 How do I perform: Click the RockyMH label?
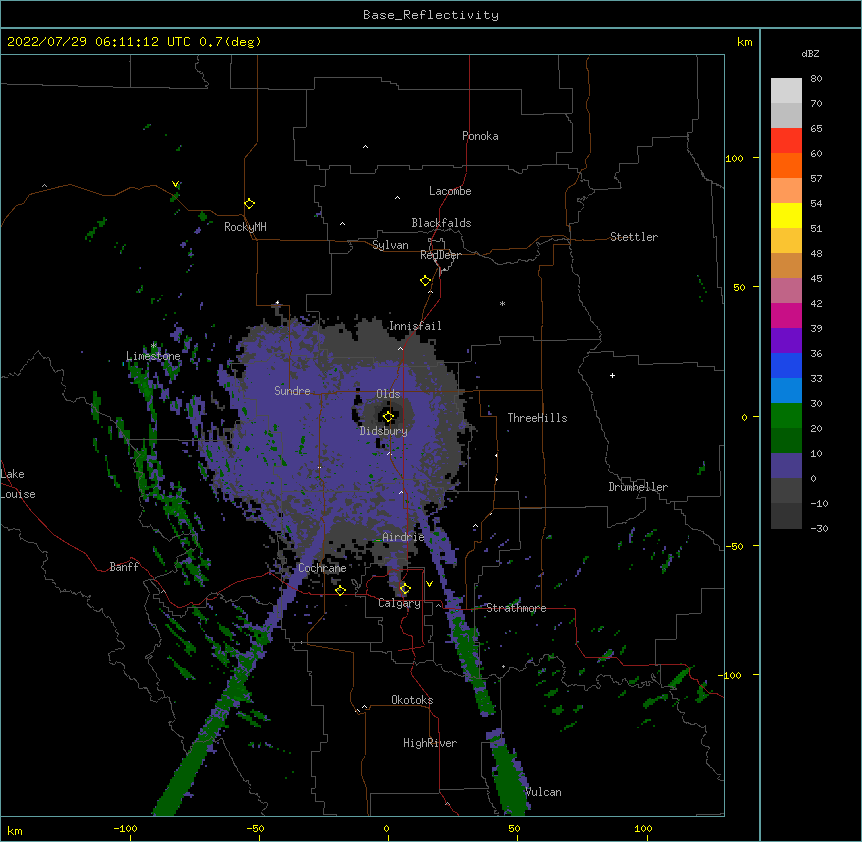coord(245,227)
